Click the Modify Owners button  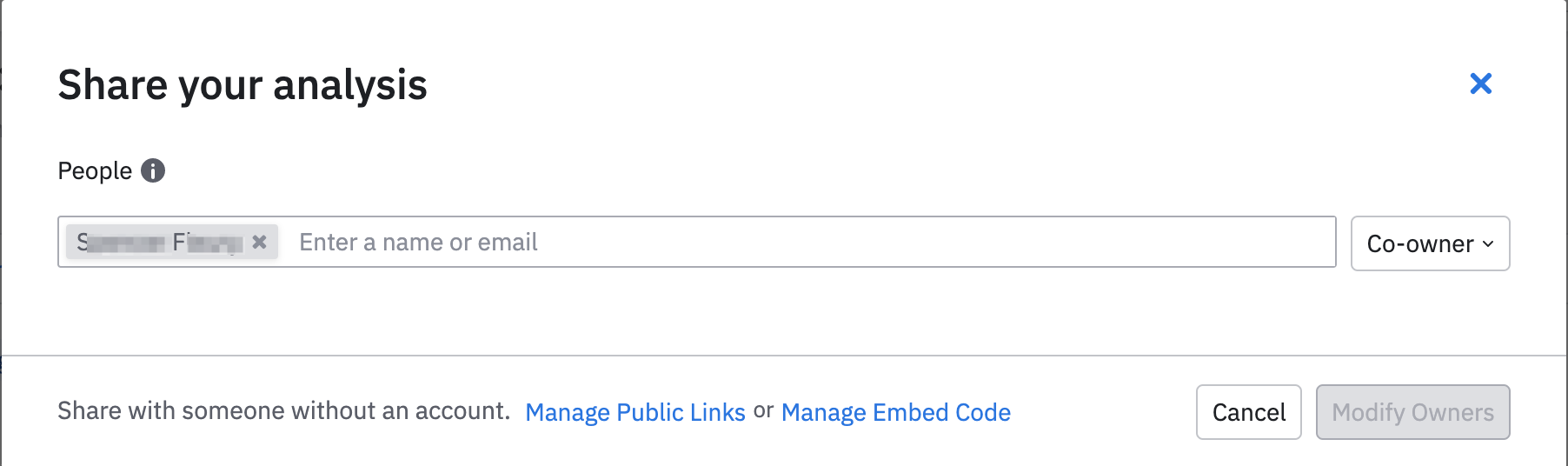1412,412
